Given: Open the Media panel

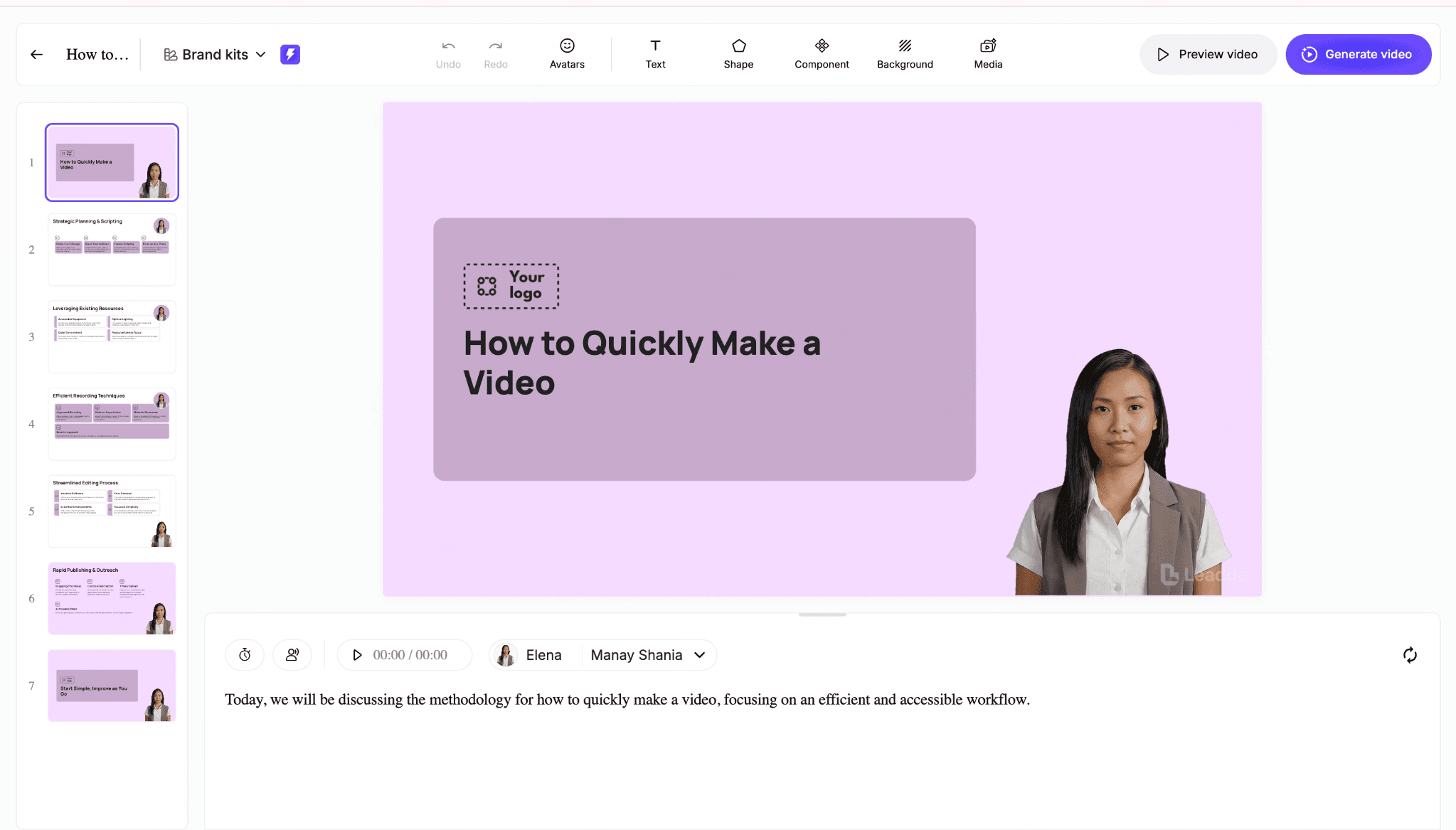Looking at the screenshot, I should pos(987,53).
